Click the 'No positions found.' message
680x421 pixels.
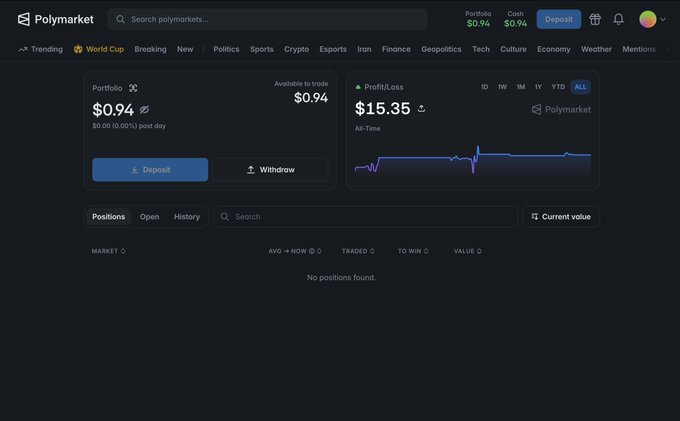(341, 277)
